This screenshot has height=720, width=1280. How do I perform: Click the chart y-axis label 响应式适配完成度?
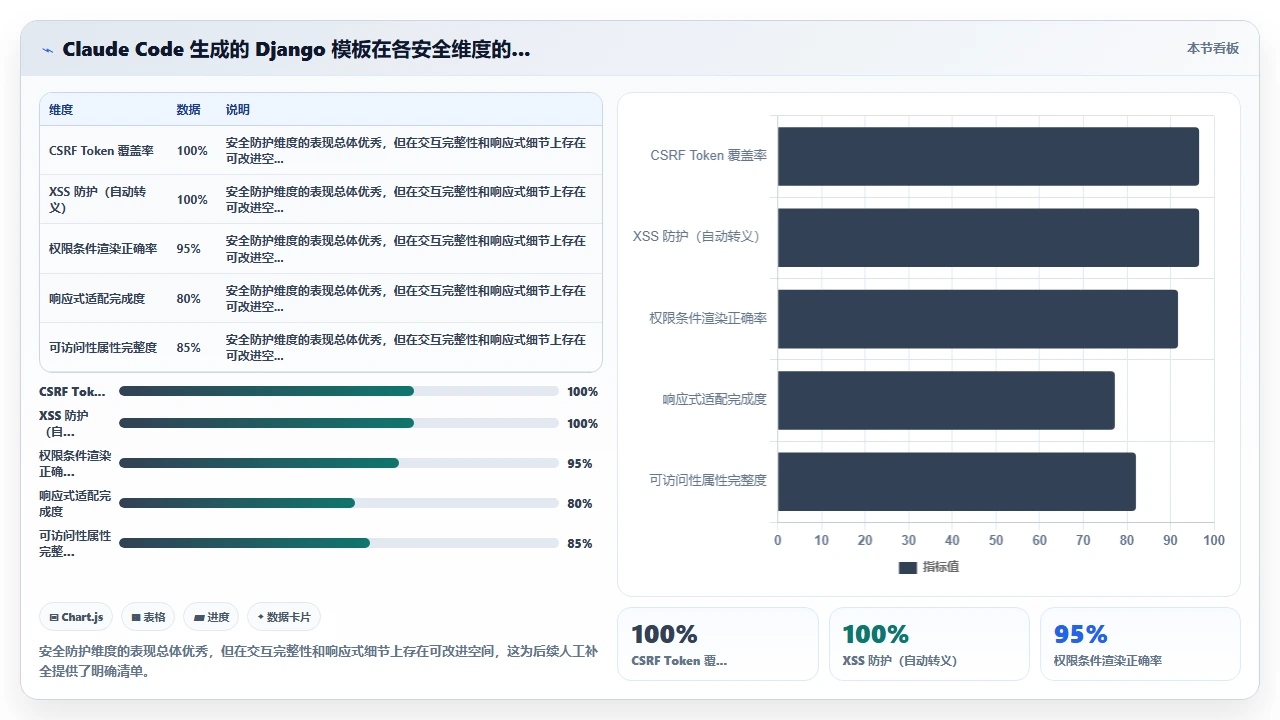pyautogui.click(x=714, y=400)
